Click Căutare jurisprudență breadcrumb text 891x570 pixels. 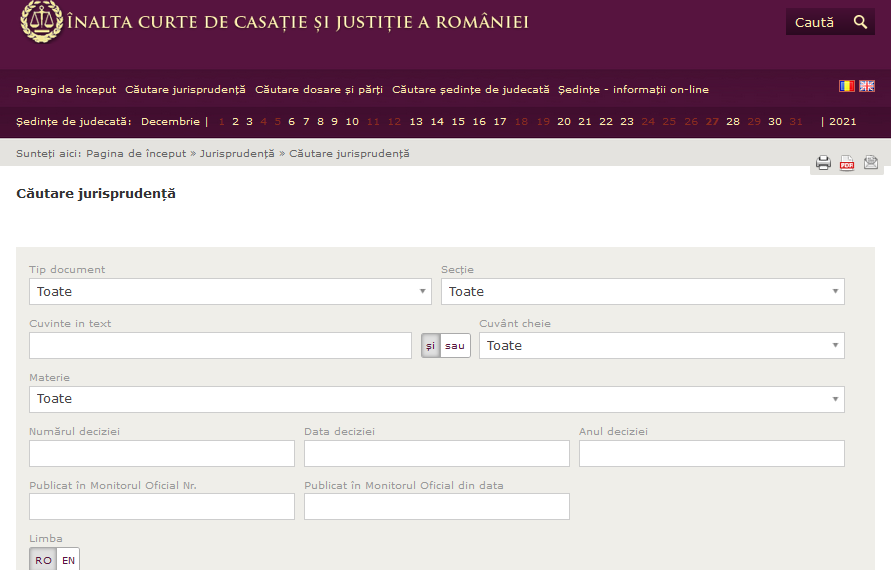pyautogui.click(x=349, y=153)
